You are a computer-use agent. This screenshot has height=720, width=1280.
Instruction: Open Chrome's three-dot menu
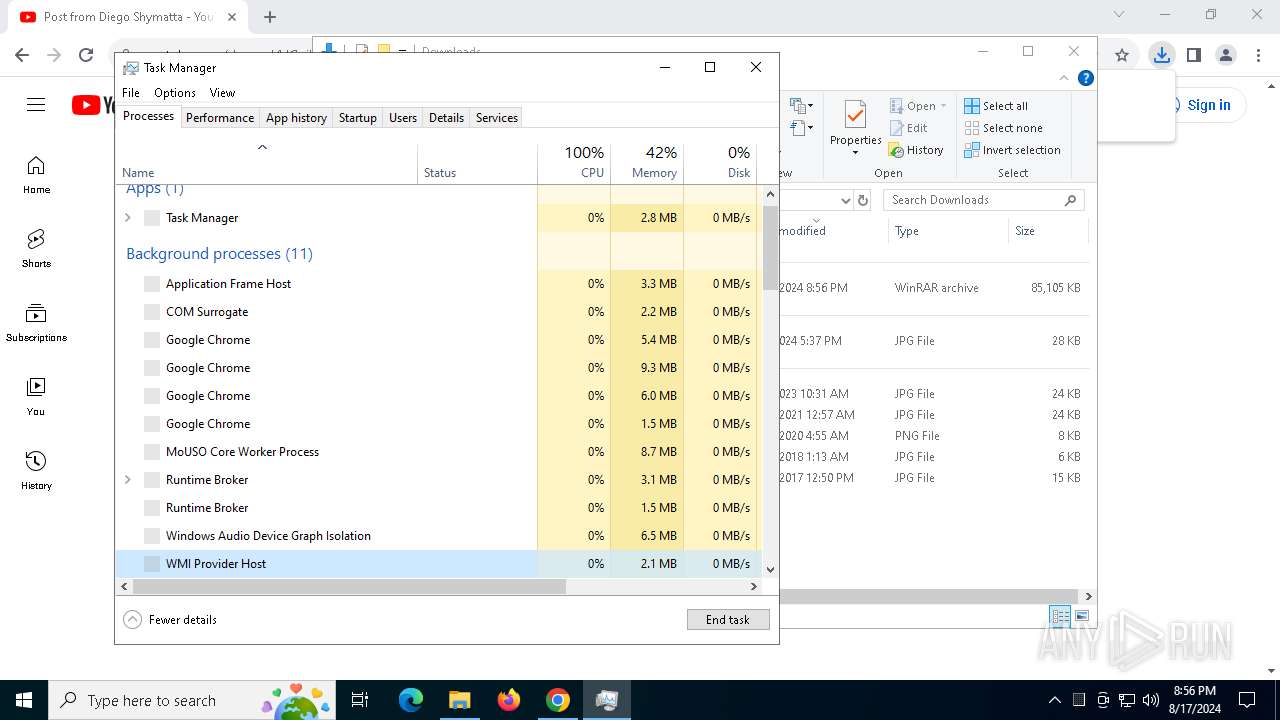[1257, 56]
